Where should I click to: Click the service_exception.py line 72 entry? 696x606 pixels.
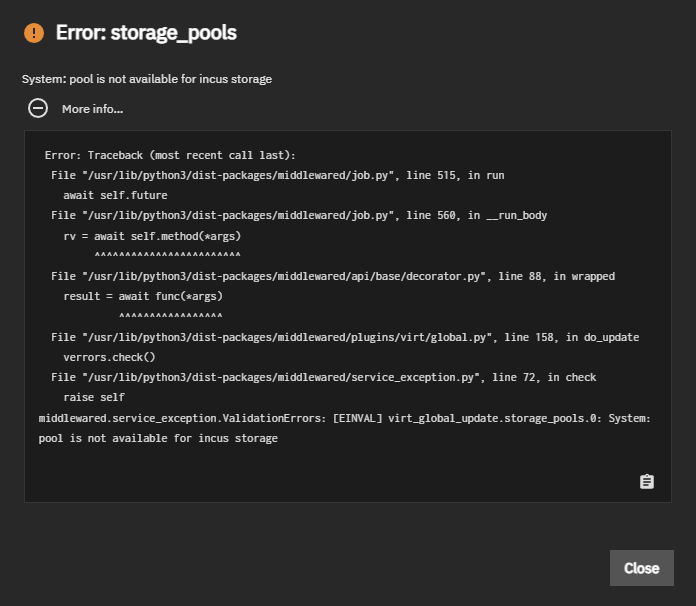(x=324, y=377)
